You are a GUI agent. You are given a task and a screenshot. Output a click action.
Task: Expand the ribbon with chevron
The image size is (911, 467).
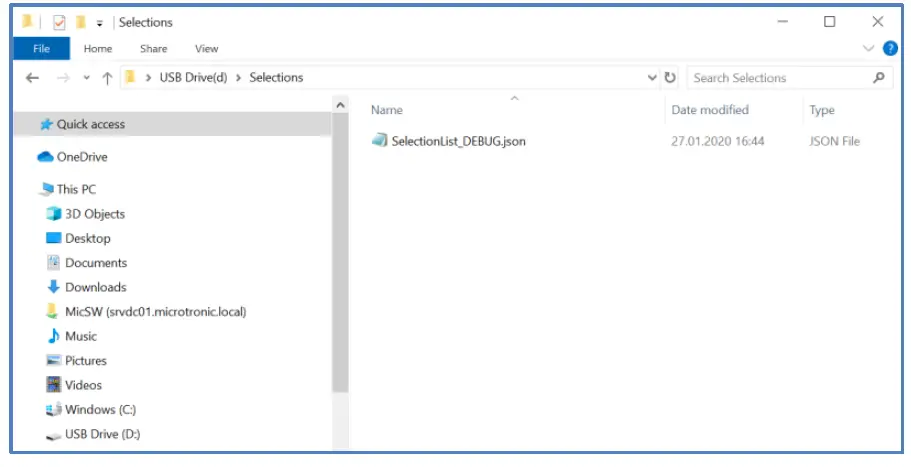click(869, 49)
